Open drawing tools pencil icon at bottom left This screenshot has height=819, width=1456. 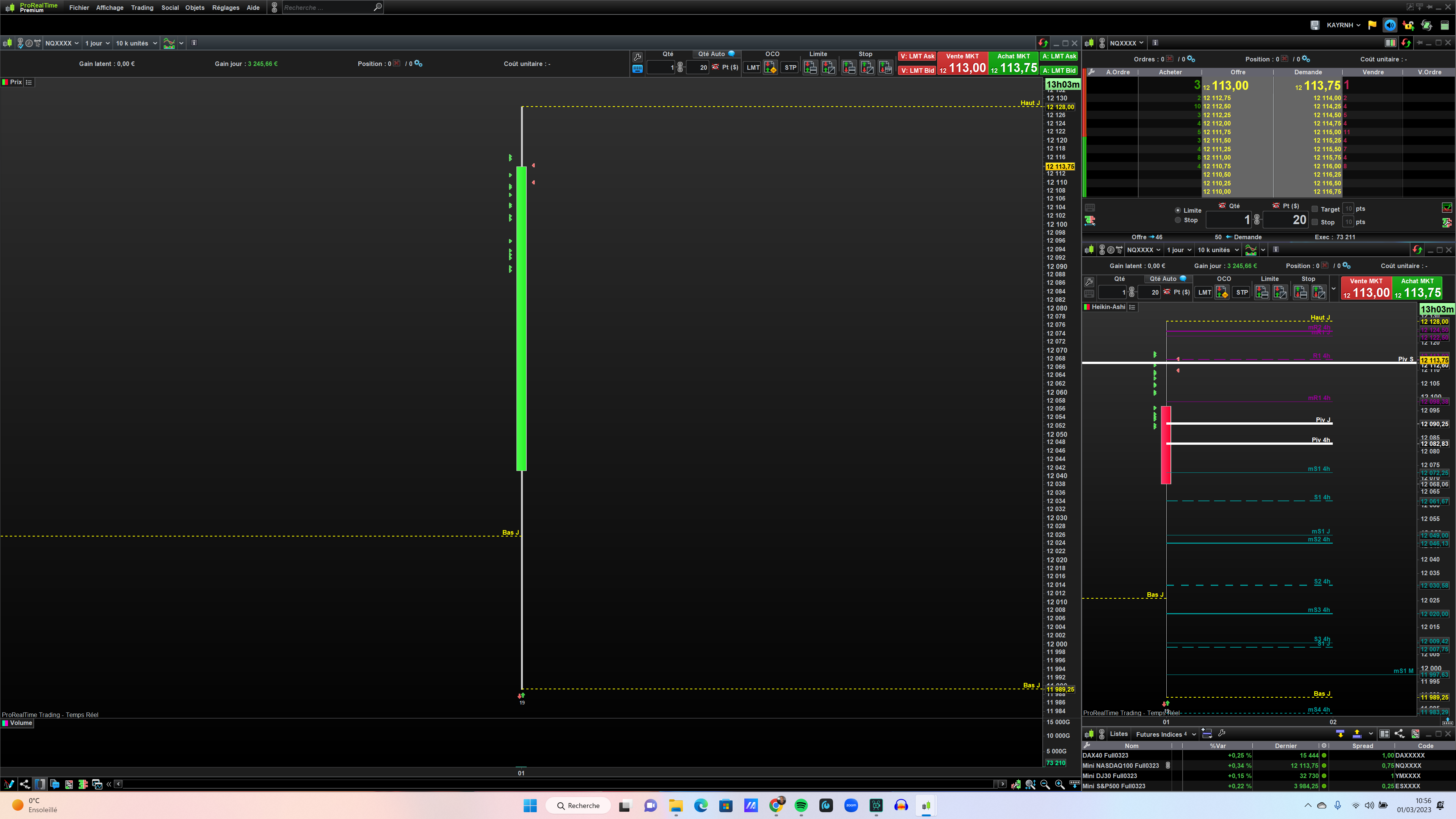9,784
